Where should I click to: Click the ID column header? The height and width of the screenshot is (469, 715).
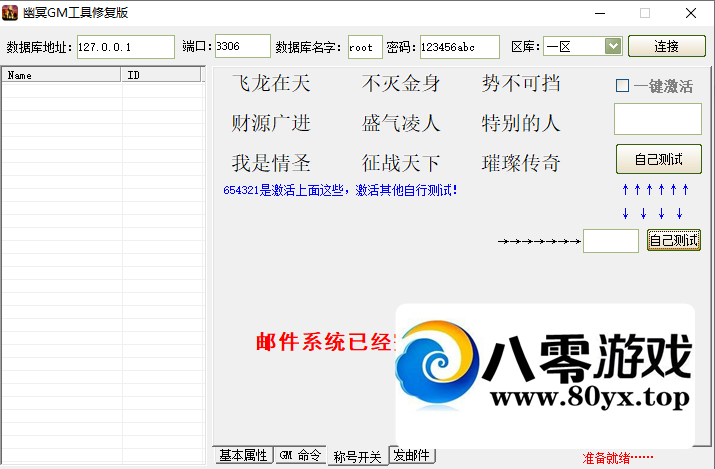pyautogui.click(x=163, y=75)
